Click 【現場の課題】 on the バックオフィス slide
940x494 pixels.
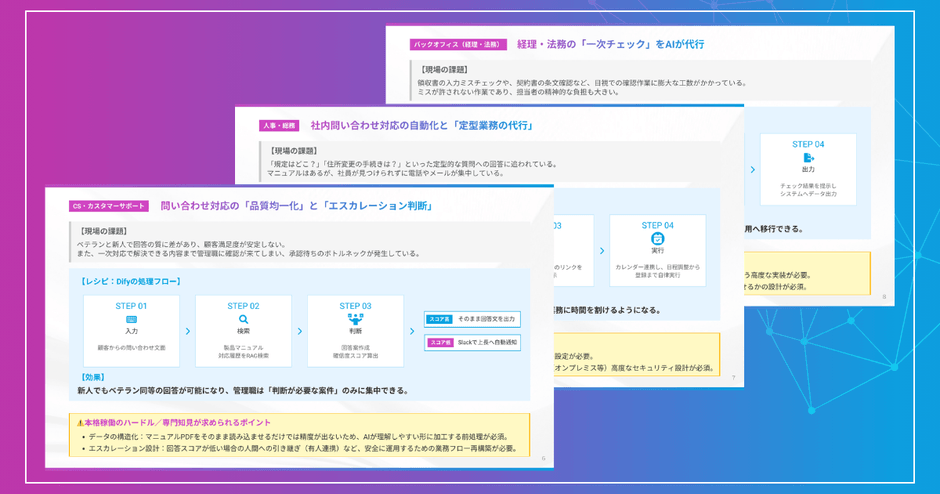[x=444, y=70]
